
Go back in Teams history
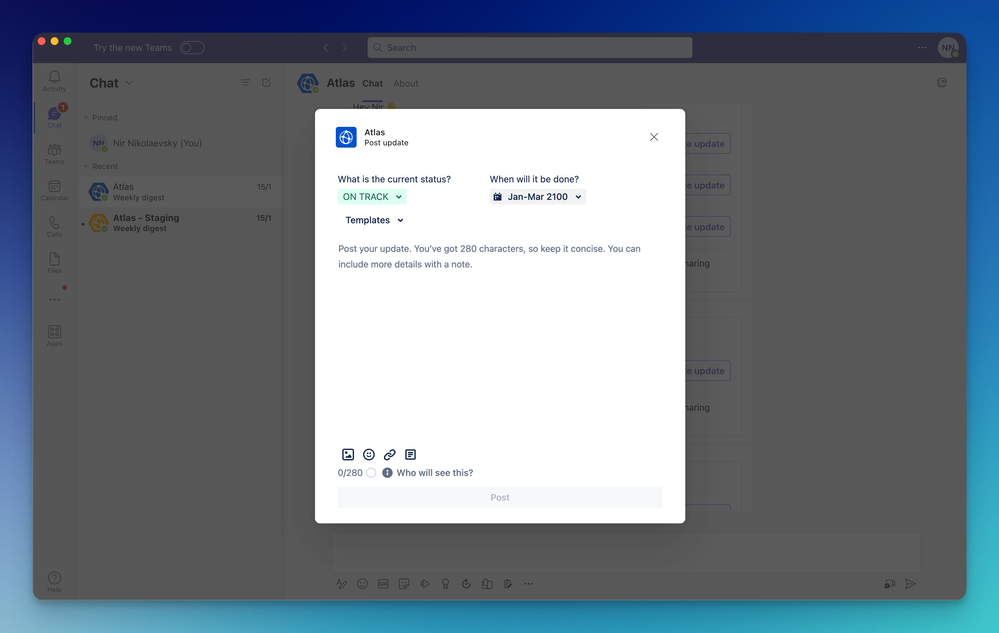[x=326, y=48]
